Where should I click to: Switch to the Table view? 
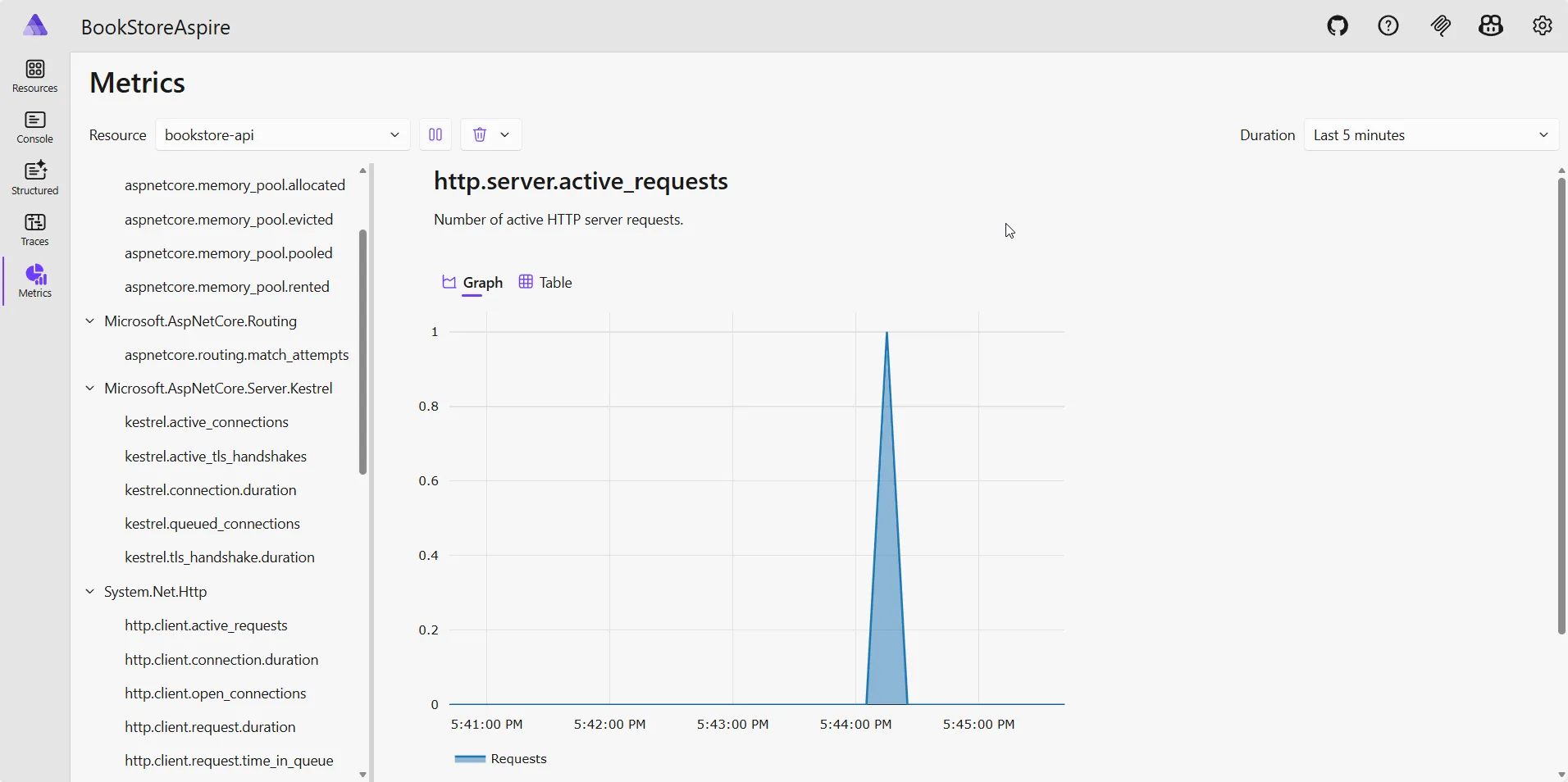coord(545,282)
